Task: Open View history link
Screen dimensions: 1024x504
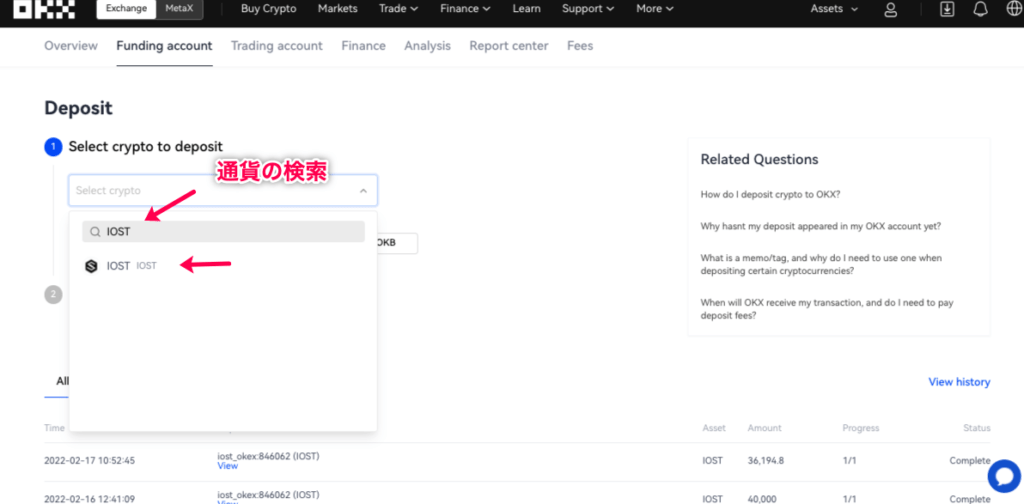Action: [x=959, y=382]
